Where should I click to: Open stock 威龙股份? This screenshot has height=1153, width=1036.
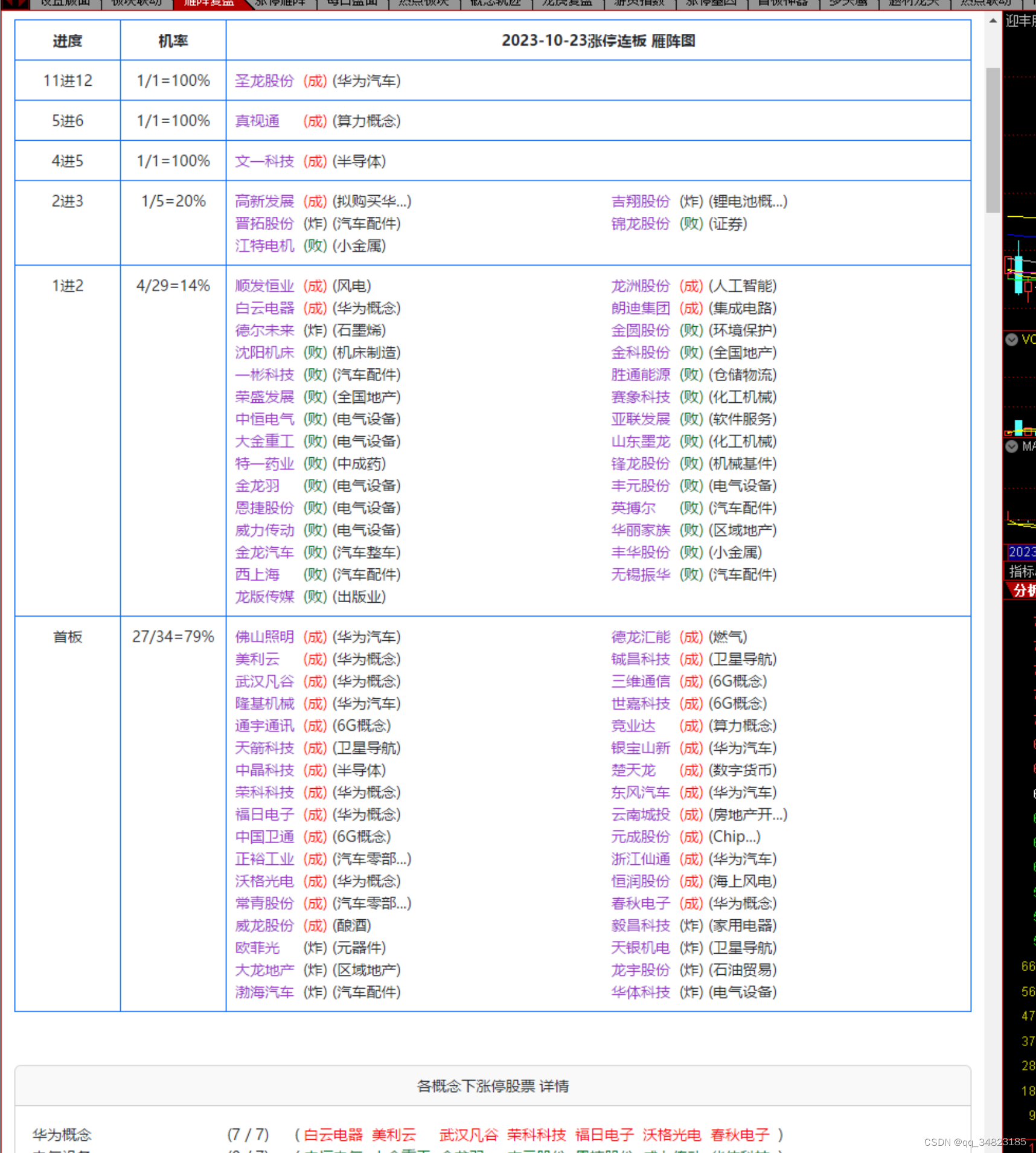pos(264,926)
